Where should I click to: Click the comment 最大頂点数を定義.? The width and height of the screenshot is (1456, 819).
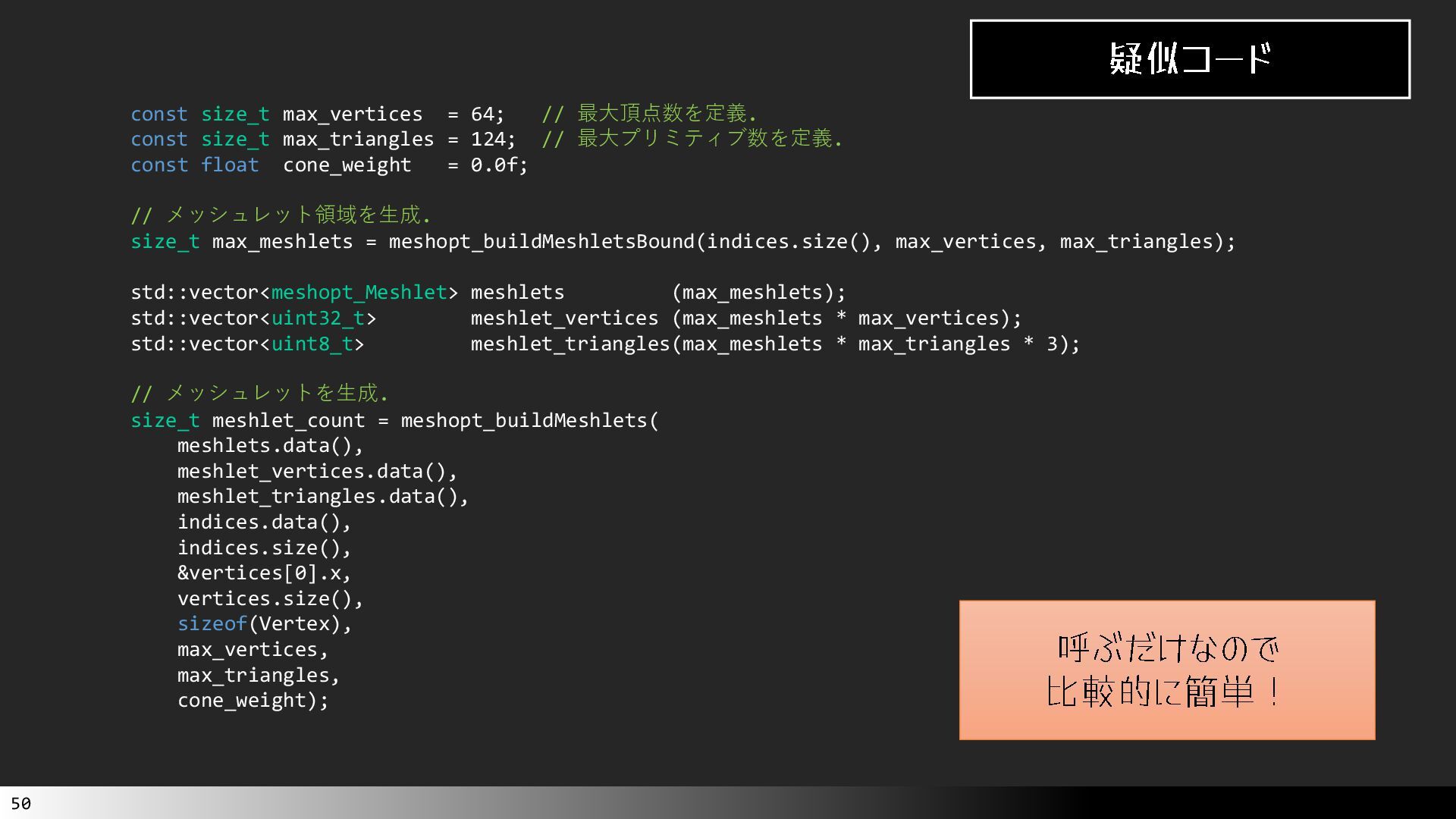[649, 114]
